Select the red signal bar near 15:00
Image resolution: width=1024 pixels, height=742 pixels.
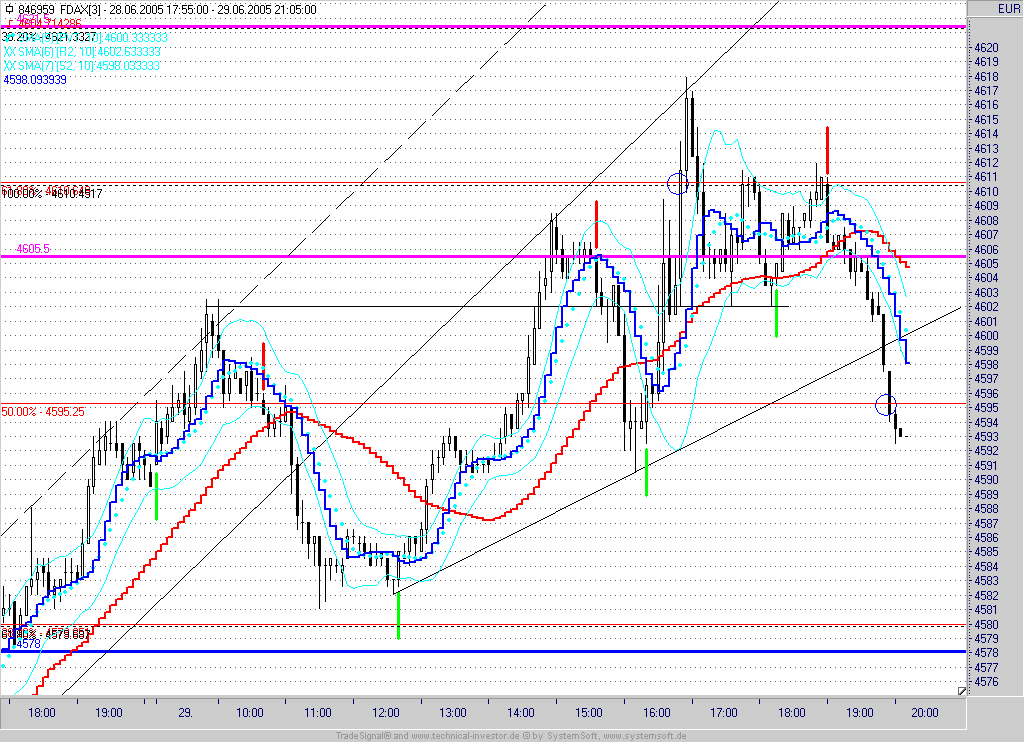[x=596, y=225]
